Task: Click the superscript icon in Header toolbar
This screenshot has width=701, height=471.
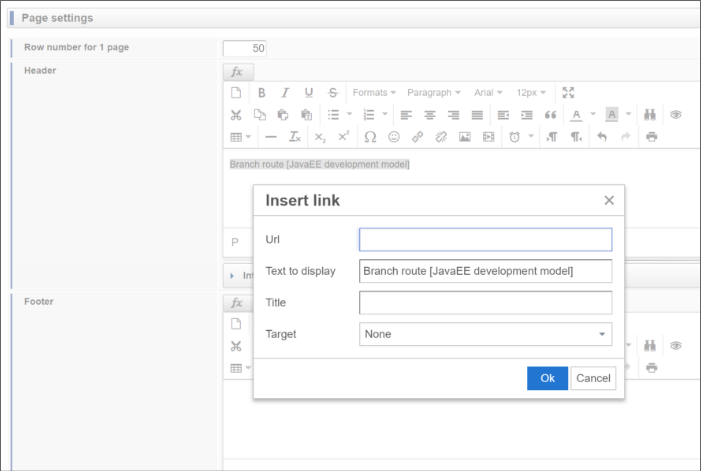Action: (x=343, y=136)
